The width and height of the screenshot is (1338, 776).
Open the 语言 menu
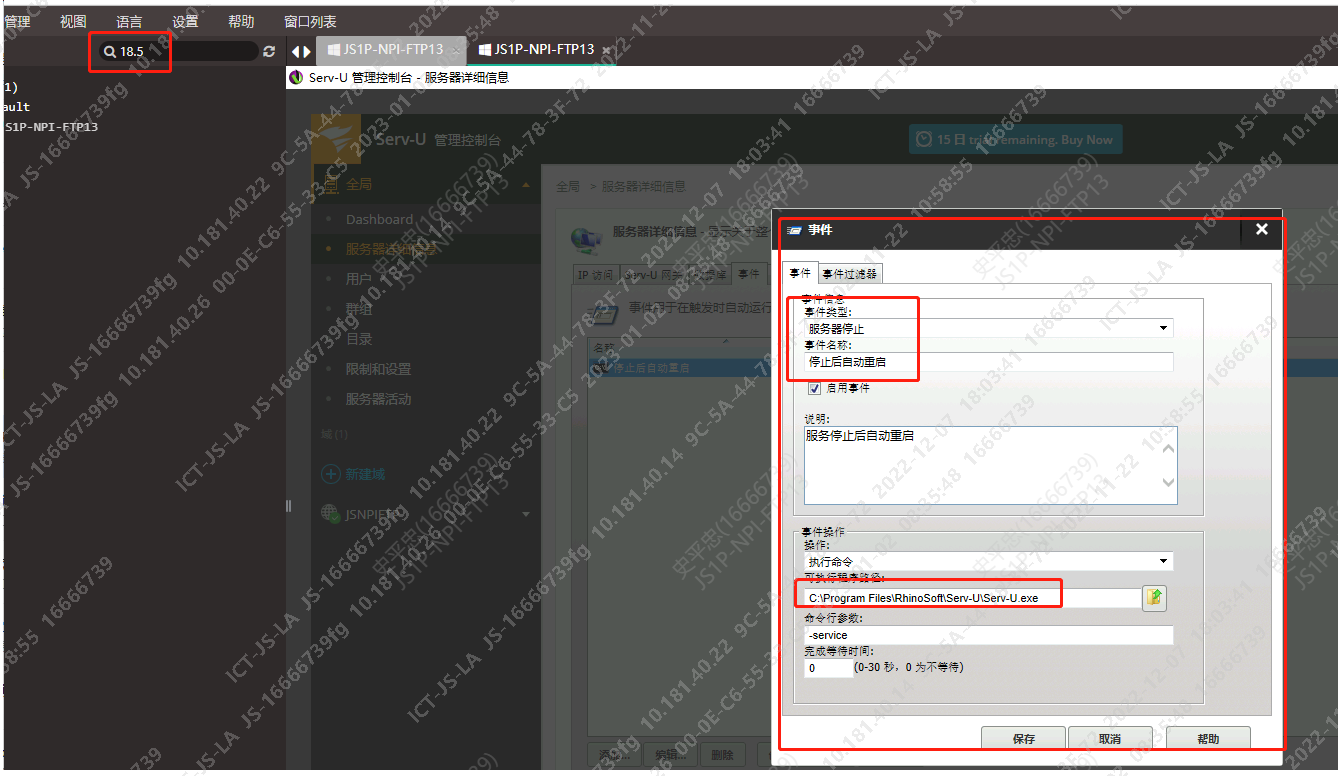click(129, 21)
